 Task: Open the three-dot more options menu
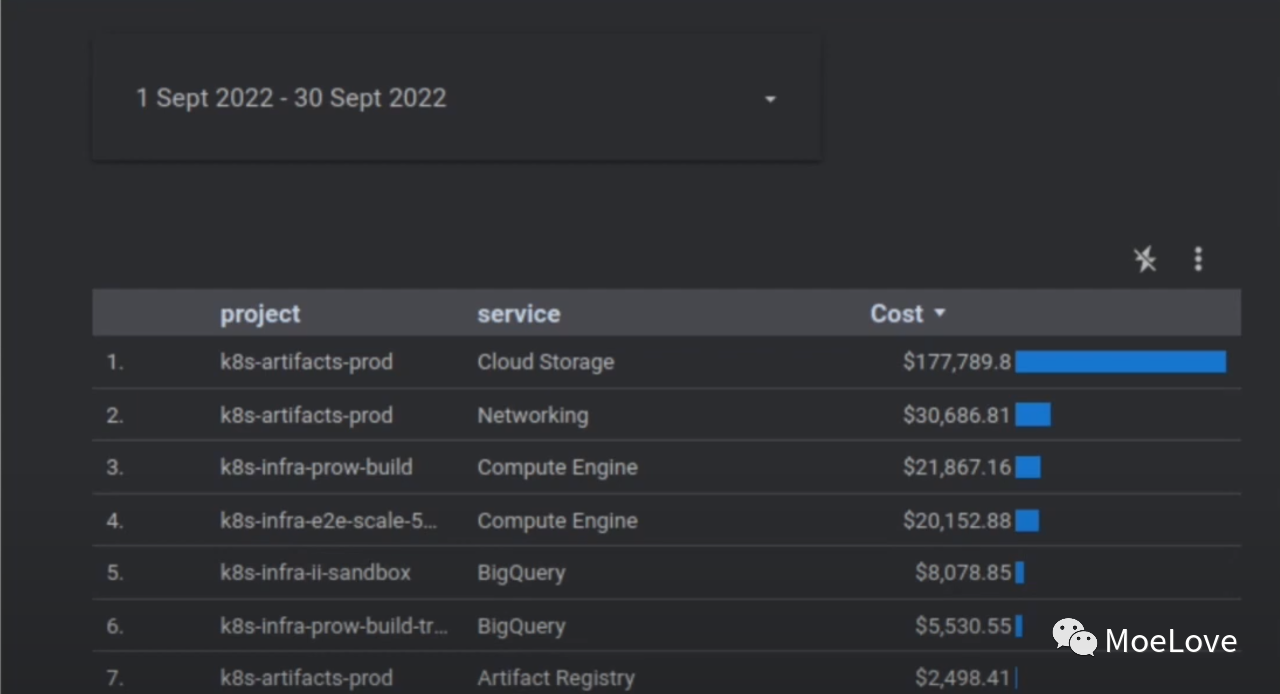(x=1198, y=259)
